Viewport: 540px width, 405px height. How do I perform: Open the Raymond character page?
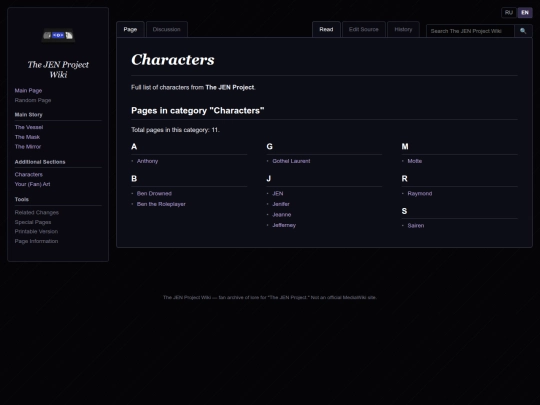[x=419, y=194]
